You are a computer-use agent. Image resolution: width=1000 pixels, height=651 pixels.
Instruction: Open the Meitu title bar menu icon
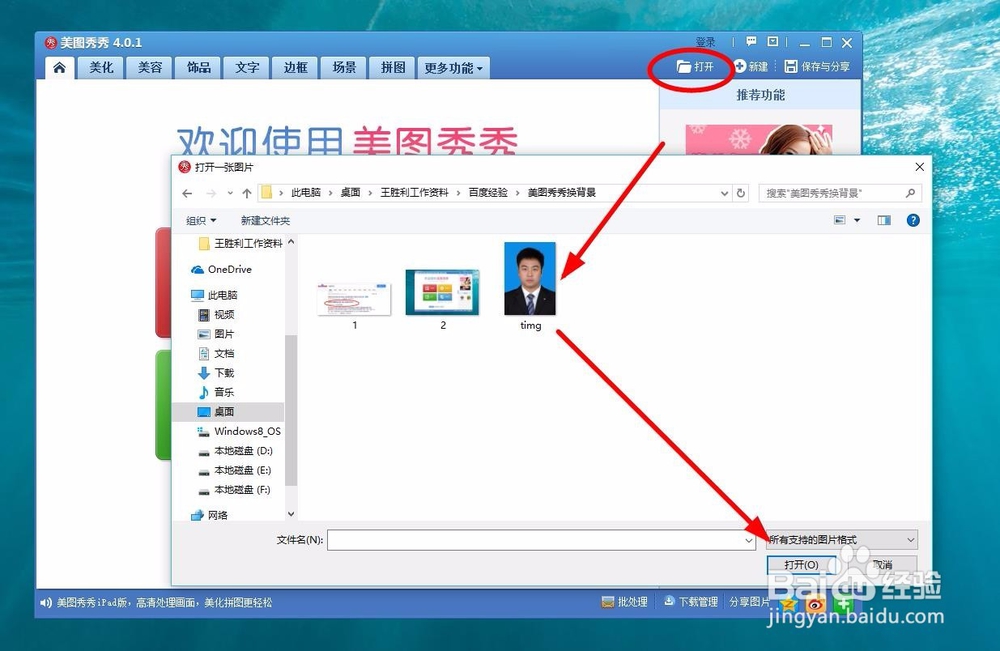[x=772, y=41]
